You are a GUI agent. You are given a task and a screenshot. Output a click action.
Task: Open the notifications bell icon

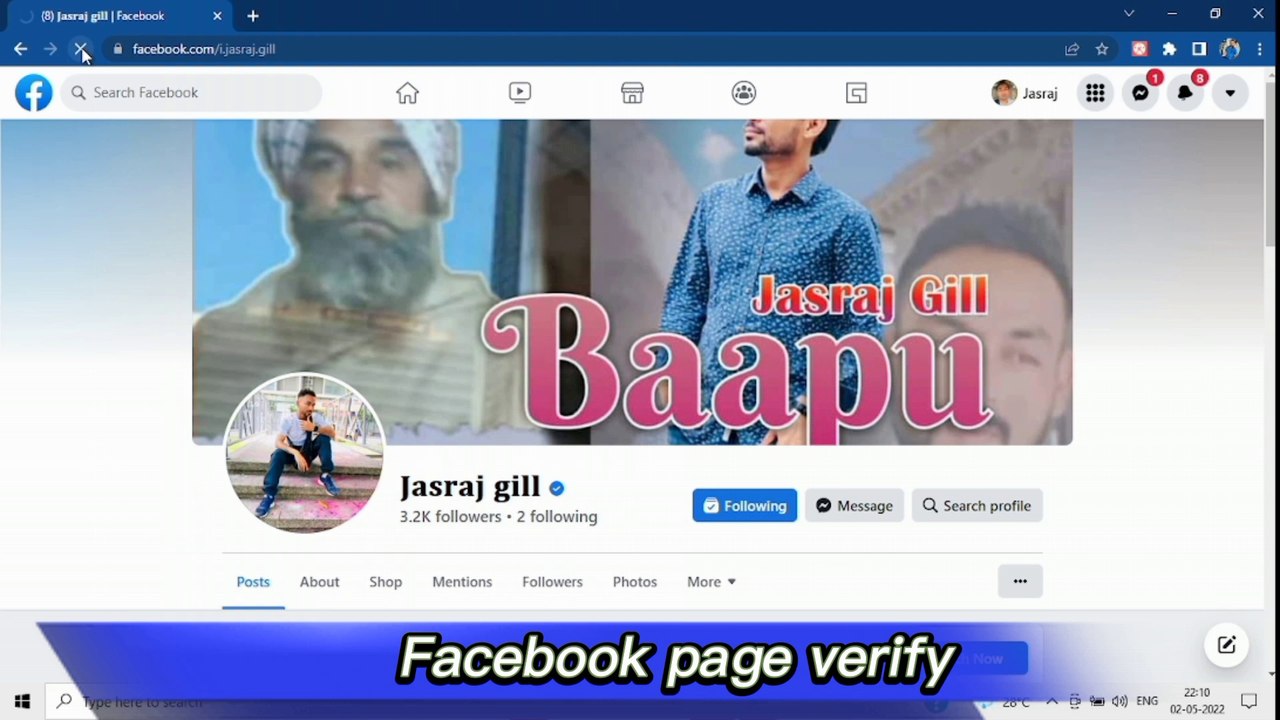[x=1185, y=93]
